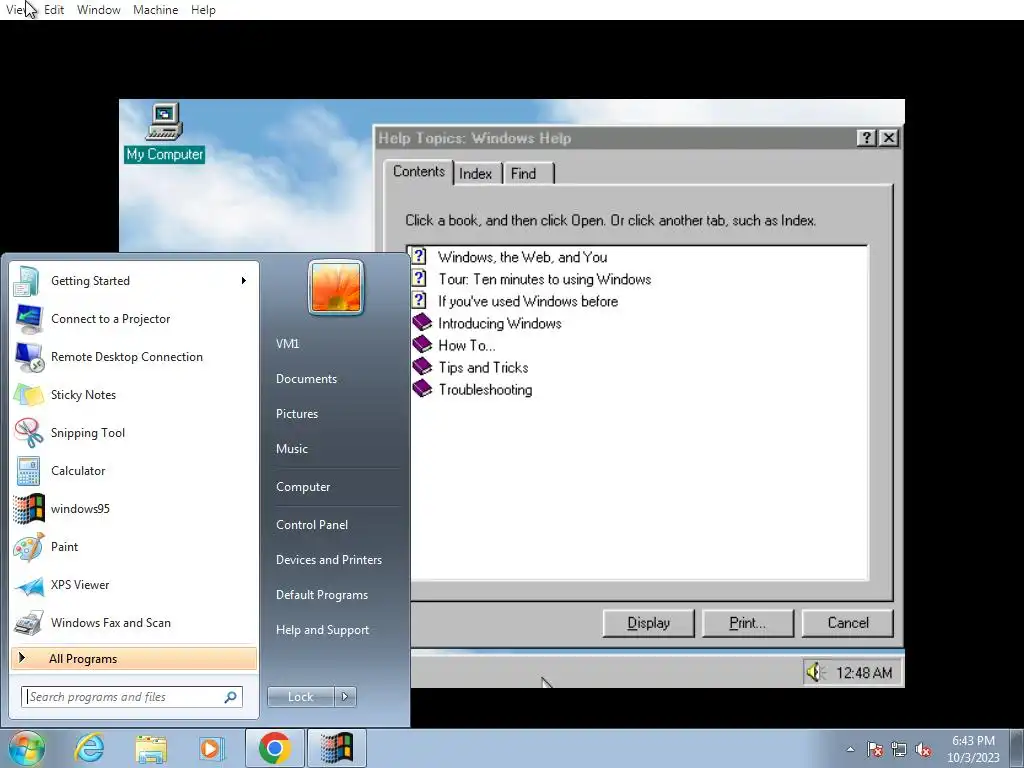
Task: Open Documents from Start menu
Action: (x=306, y=379)
